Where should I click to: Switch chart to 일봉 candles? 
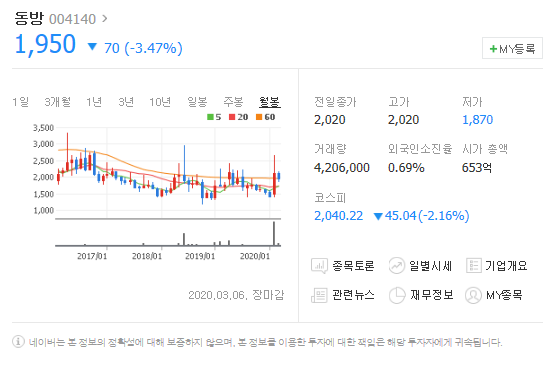[x=197, y=102]
